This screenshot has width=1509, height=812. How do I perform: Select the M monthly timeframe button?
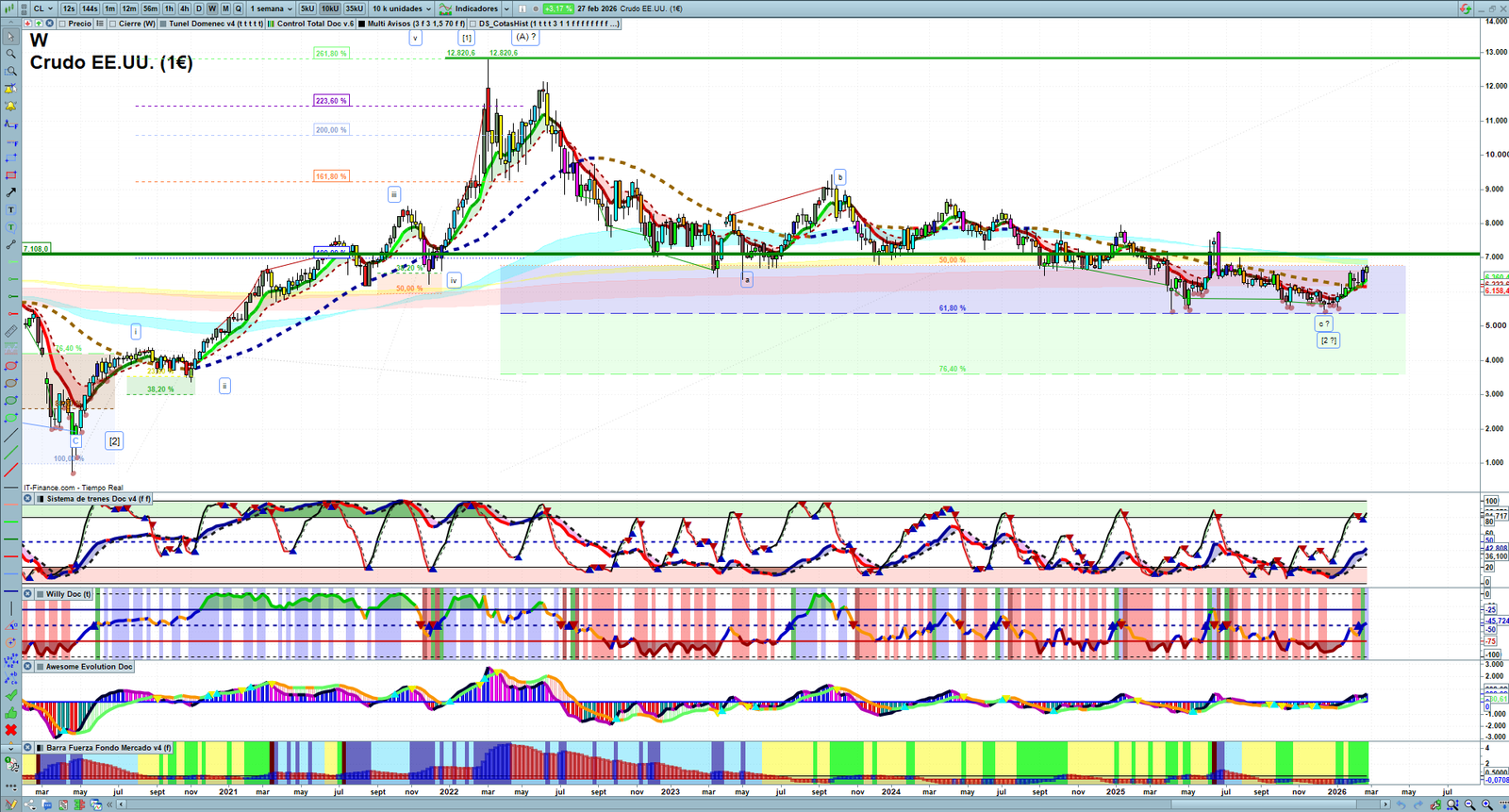click(225, 8)
